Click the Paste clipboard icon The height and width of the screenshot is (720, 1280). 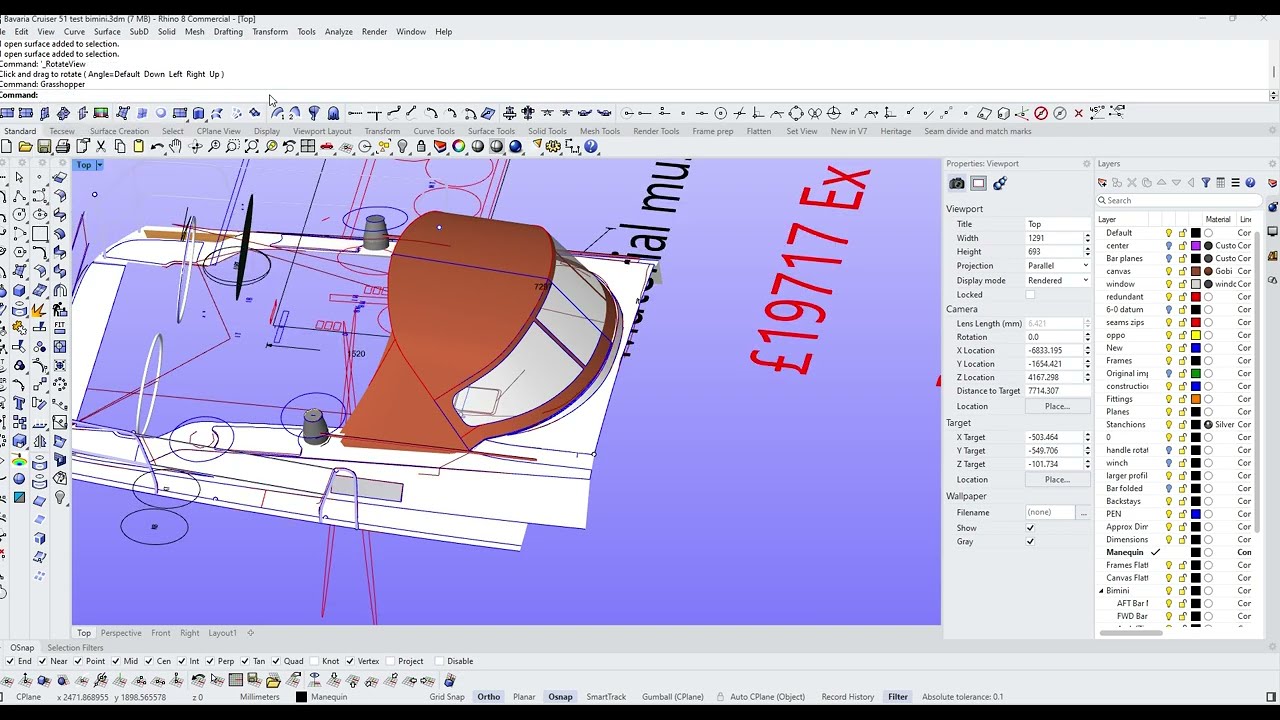[x=139, y=147]
